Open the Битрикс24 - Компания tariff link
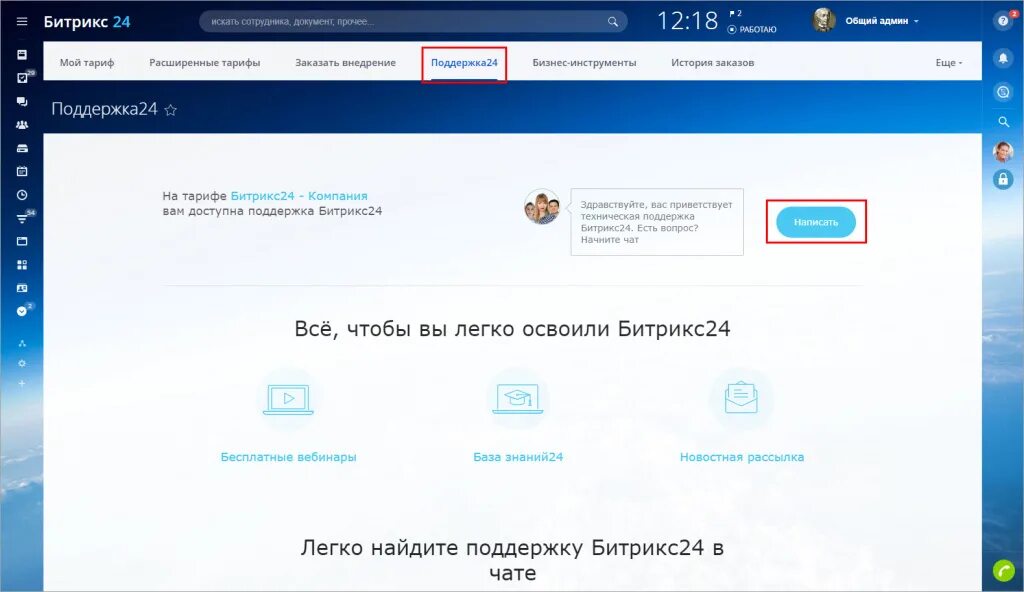 pyautogui.click(x=299, y=195)
